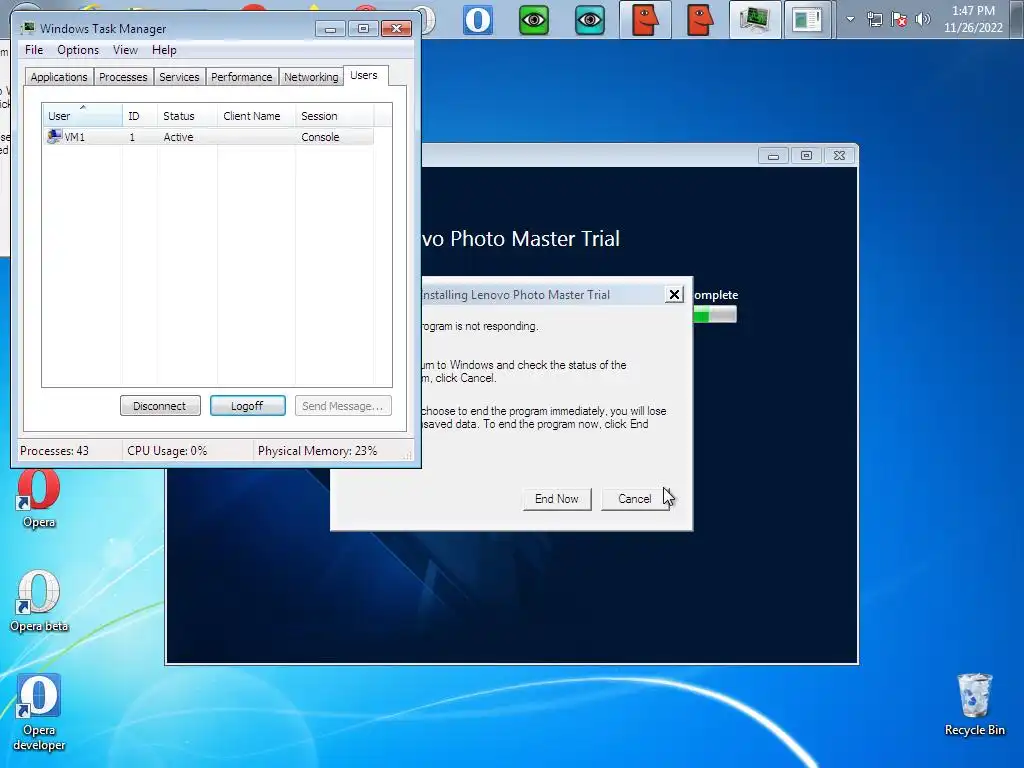Click the volume speaker tray icon
Image resolution: width=1024 pixels, height=768 pixels.
tap(923, 20)
